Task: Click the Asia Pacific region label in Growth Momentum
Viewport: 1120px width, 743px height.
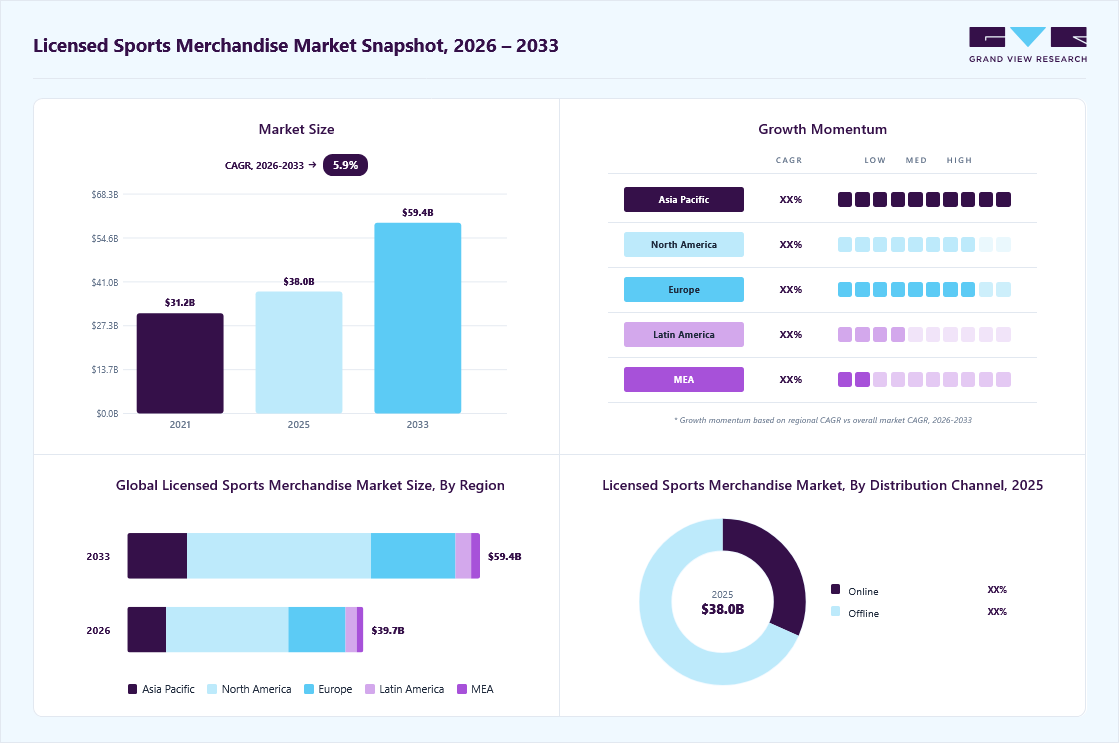Action: click(684, 199)
